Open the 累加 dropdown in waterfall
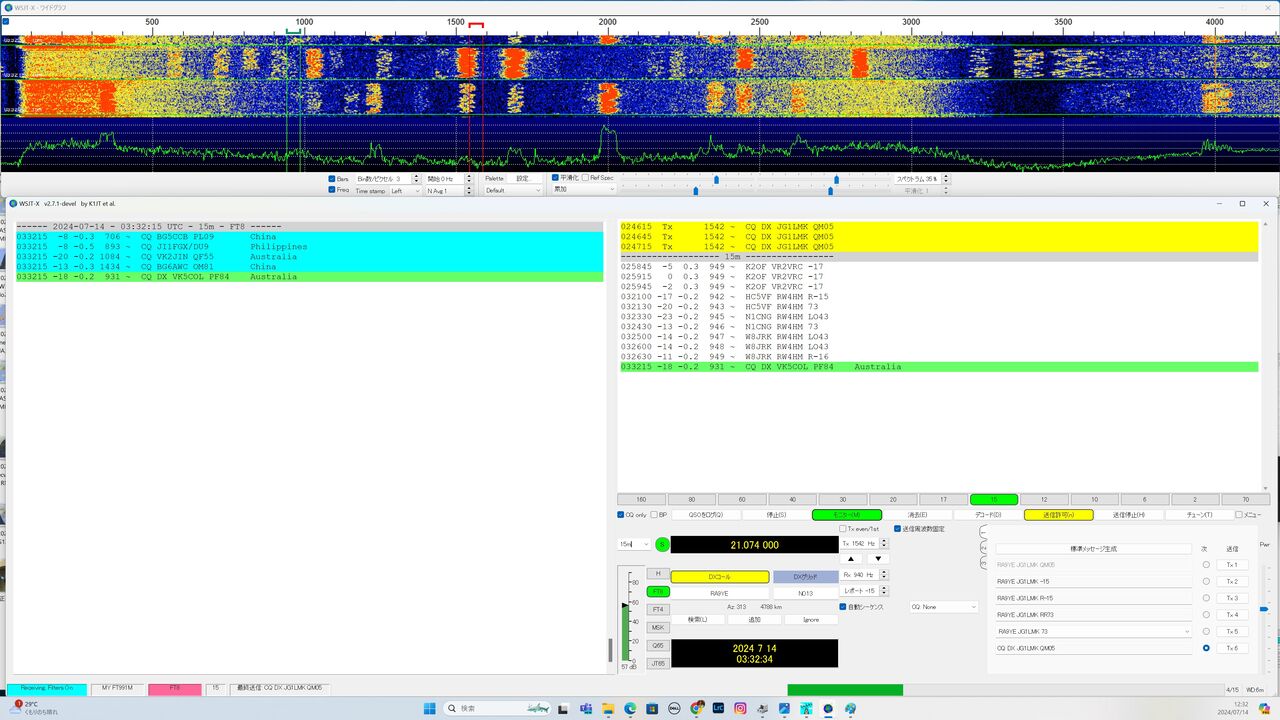The image size is (1280, 720). point(582,189)
